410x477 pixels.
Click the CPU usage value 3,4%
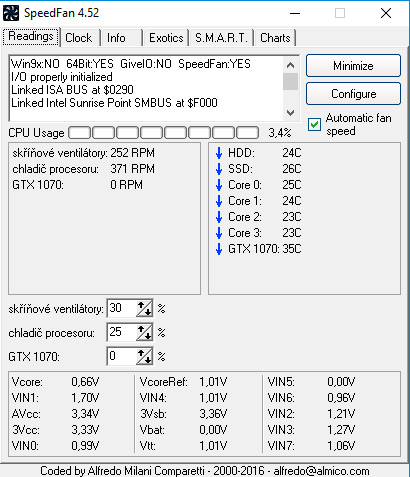pyautogui.click(x=280, y=133)
